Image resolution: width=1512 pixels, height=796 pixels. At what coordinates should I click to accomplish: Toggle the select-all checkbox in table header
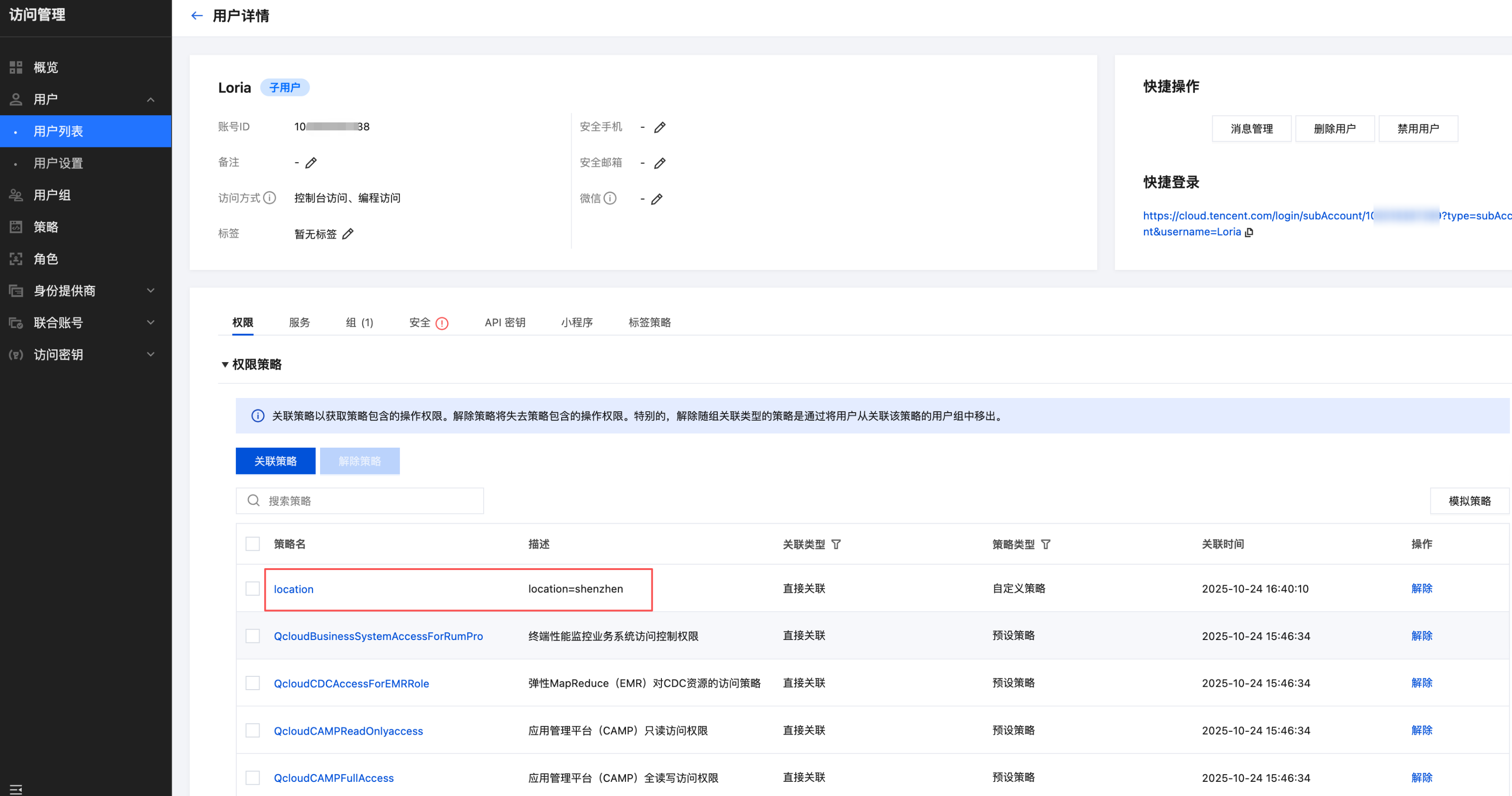point(252,544)
